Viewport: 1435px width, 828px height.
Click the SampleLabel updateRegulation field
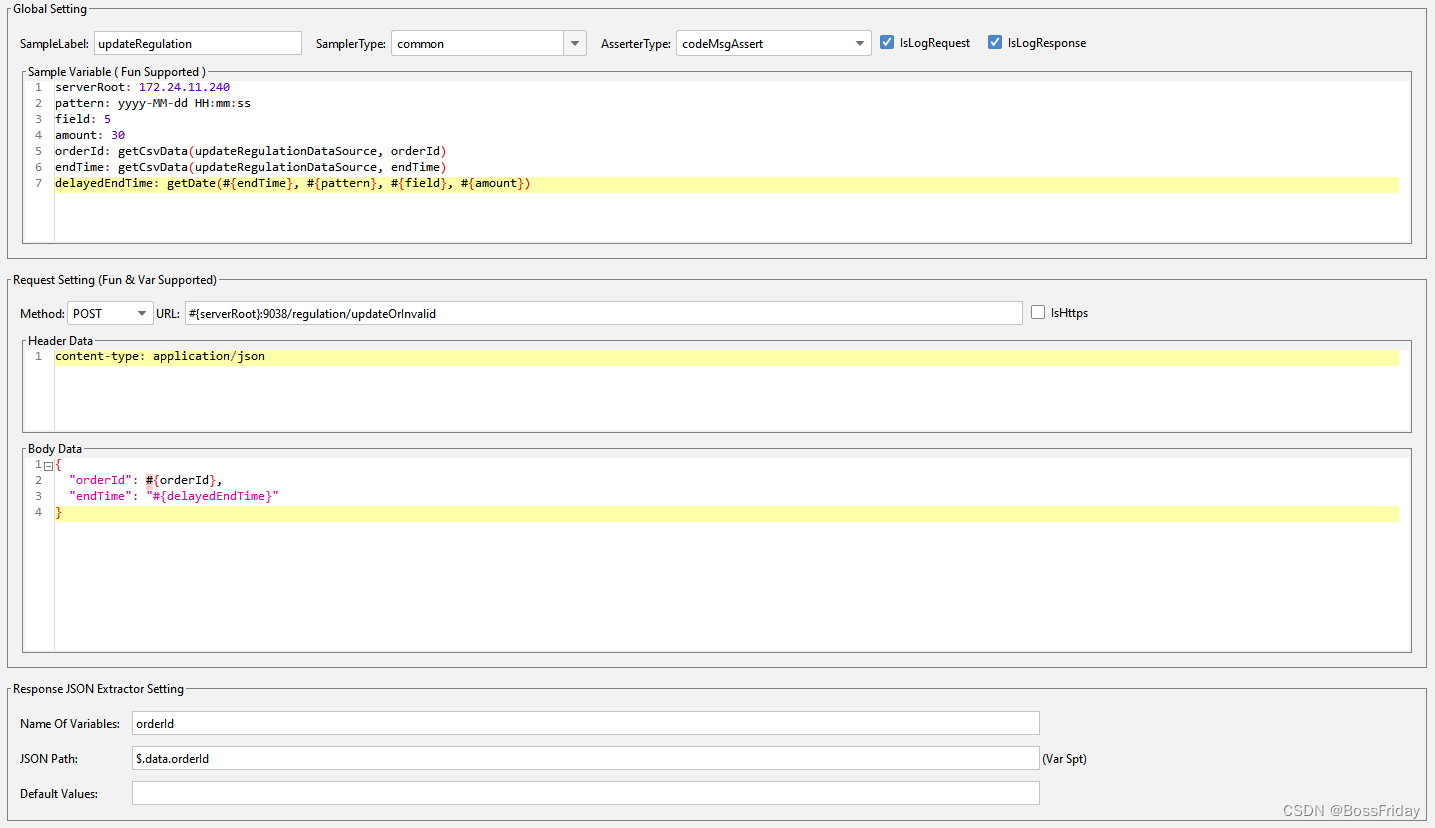198,43
